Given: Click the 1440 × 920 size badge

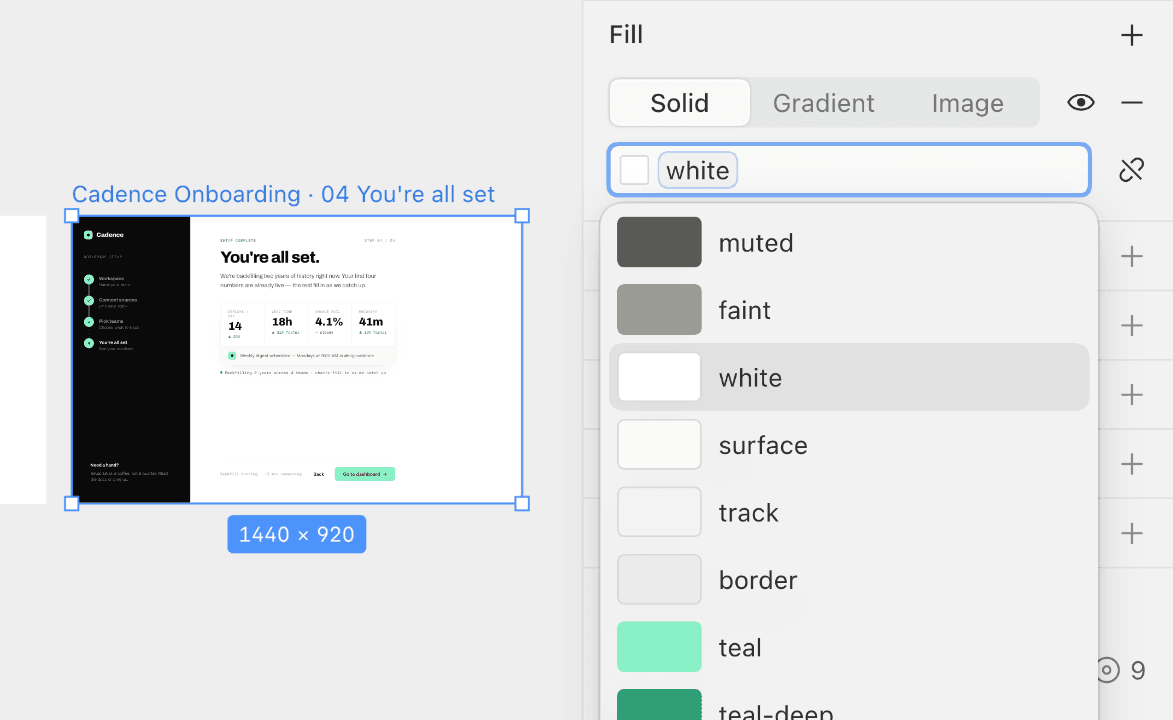Looking at the screenshot, I should coord(297,534).
